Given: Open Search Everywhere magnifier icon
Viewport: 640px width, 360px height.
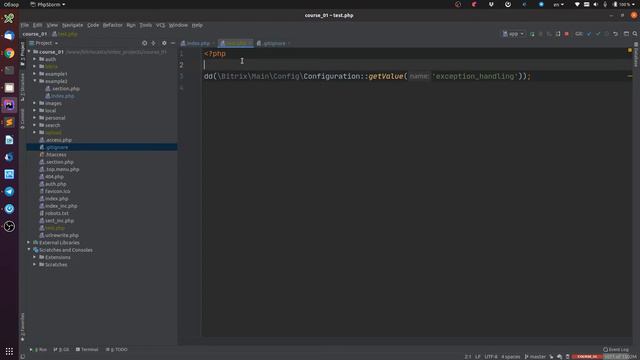Looking at the screenshot, I should pyautogui.click(x=635, y=34).
